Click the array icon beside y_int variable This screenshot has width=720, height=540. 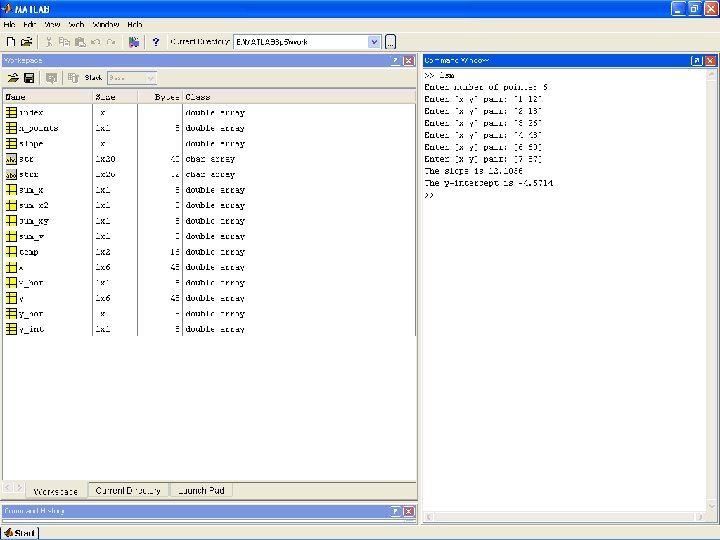click(x=11, y=329)
